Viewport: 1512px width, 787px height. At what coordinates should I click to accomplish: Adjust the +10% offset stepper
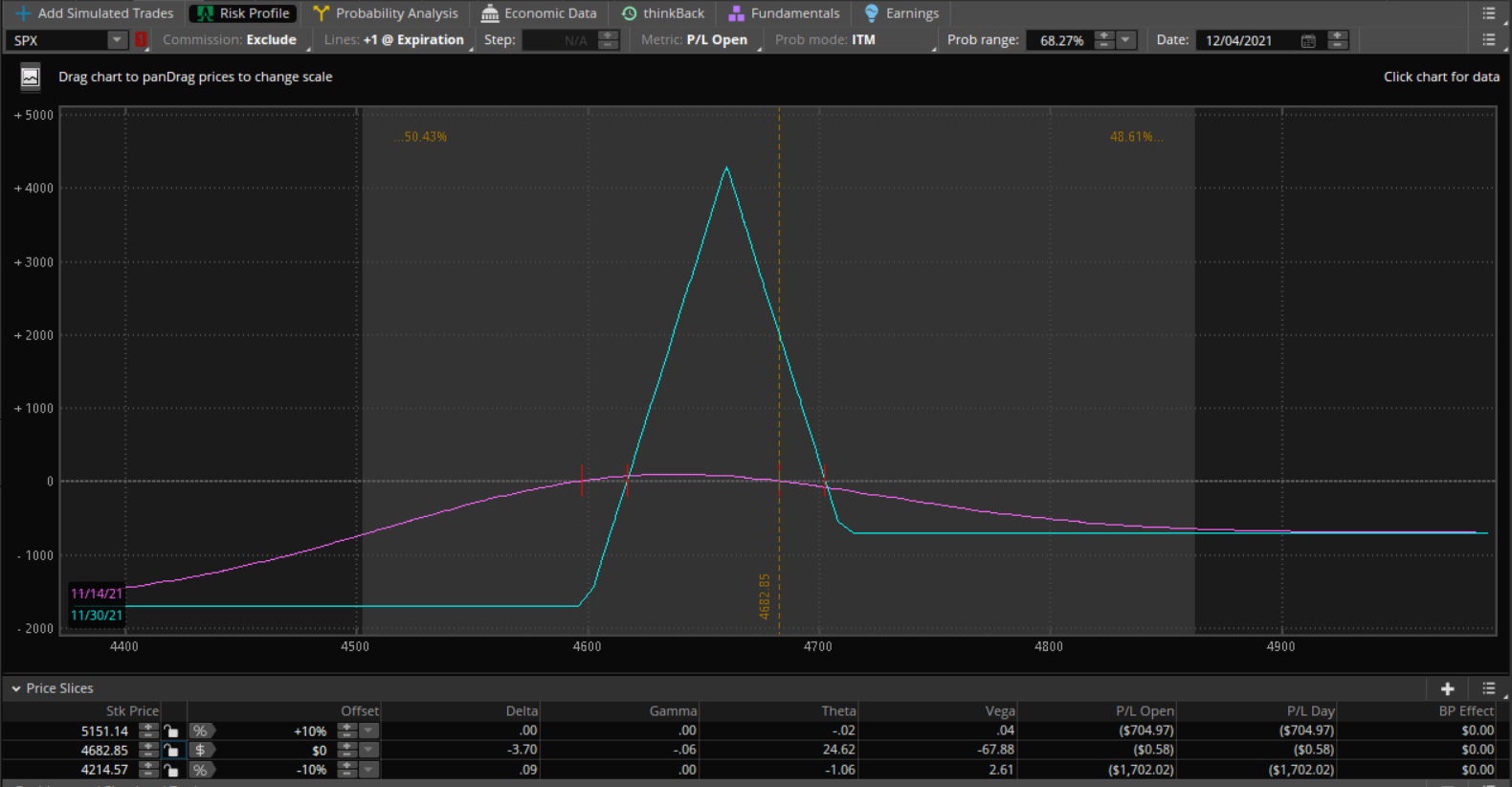click(x=347, y=731)
